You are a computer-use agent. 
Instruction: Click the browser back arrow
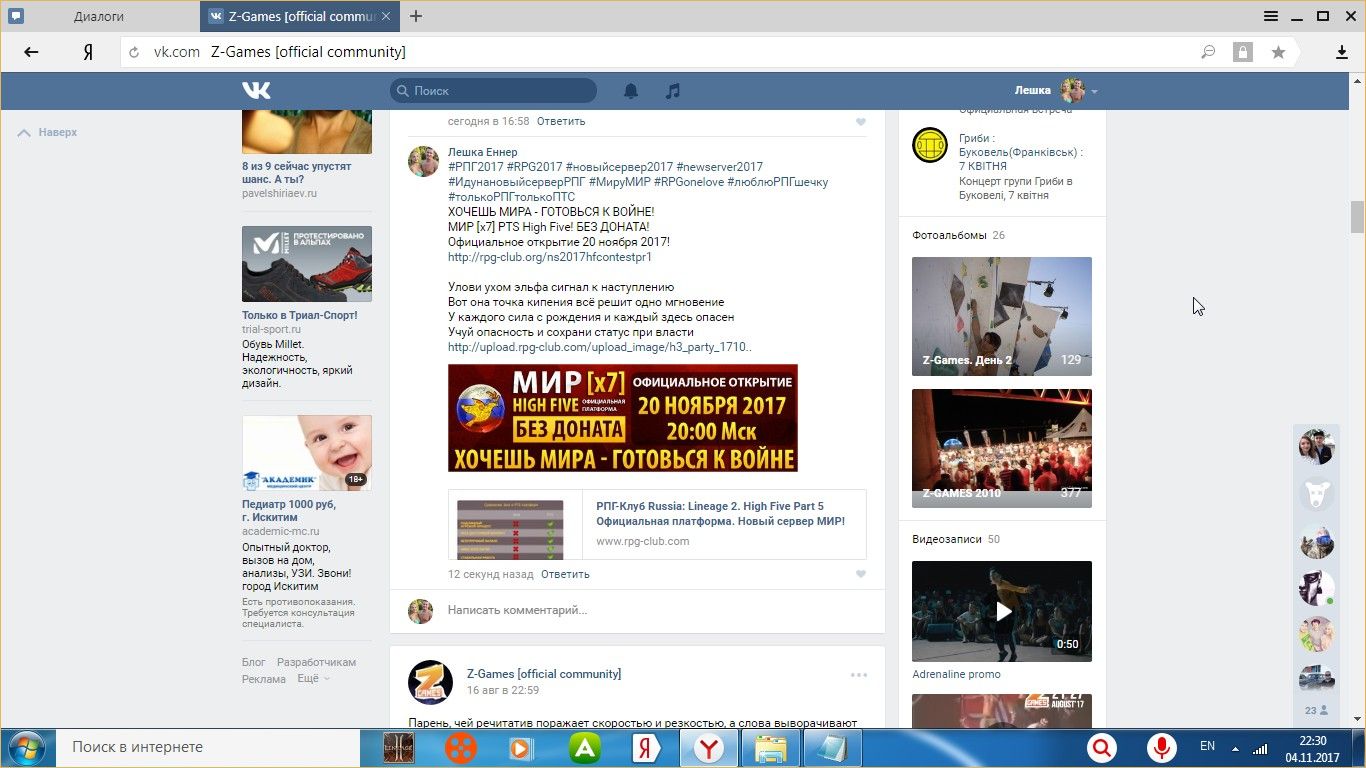pyautogui.click(x=31, y=53)
